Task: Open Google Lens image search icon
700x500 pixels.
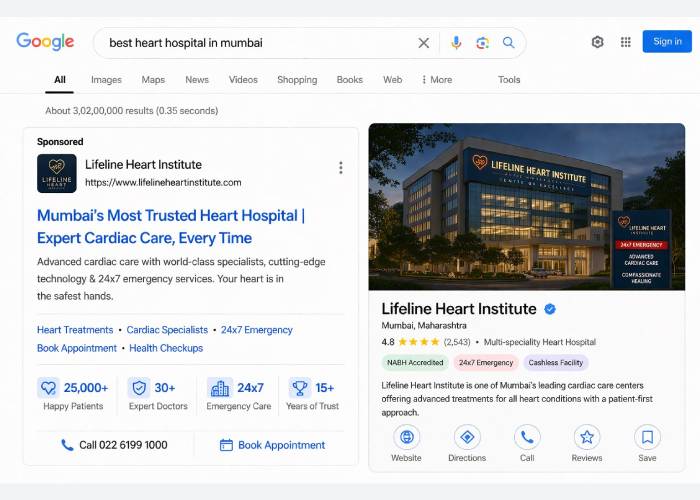Action: 482,43
